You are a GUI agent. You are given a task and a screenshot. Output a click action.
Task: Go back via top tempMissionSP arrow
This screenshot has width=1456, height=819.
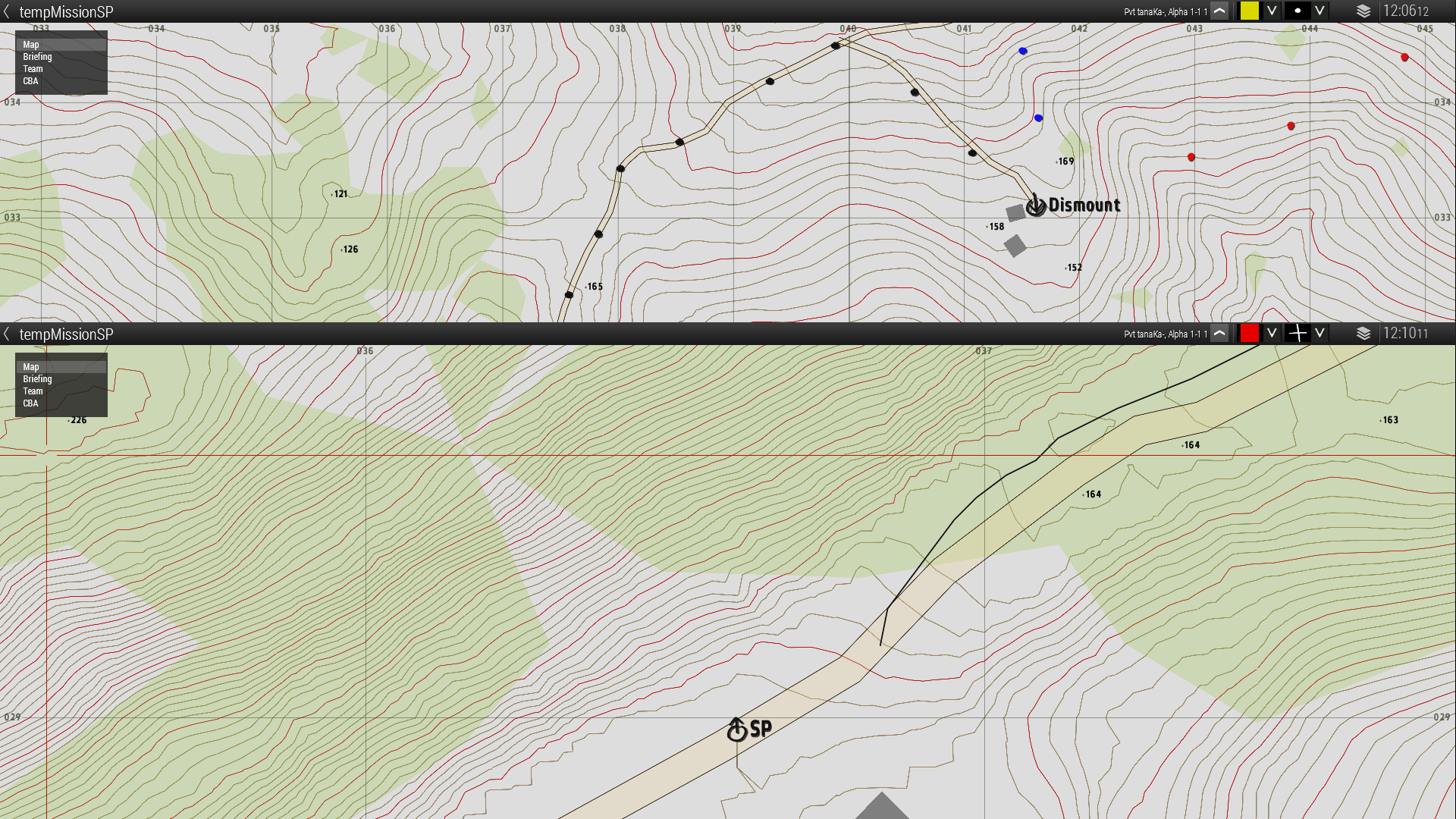(7, 11)
